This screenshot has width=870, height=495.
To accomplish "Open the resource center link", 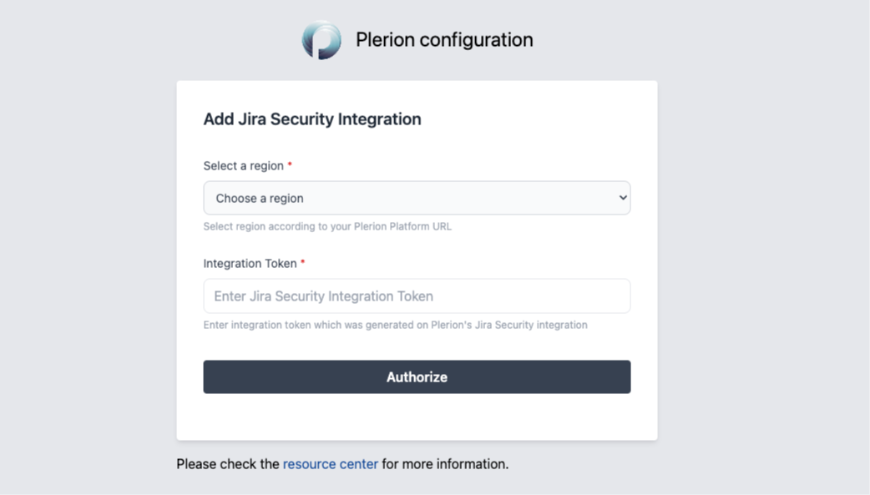I will point(330,464).
